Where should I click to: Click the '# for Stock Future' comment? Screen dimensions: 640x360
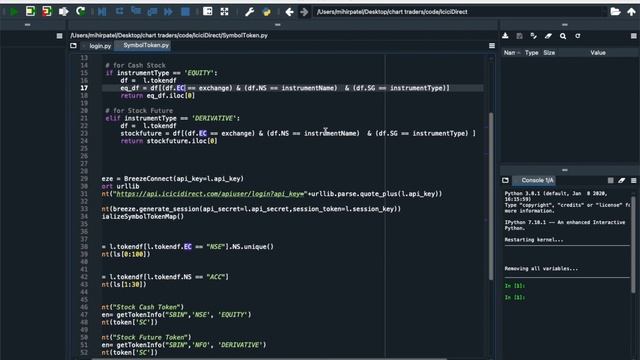pos(139,111)
